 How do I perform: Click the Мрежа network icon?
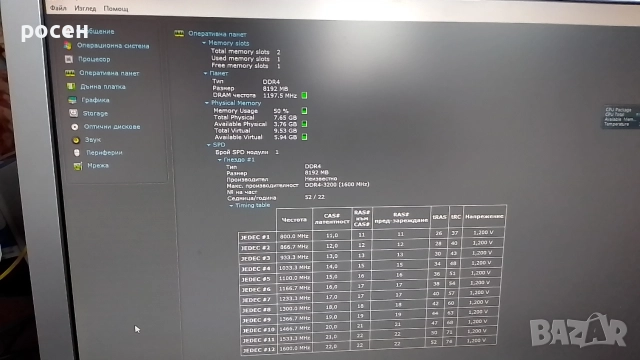point(78,166)
